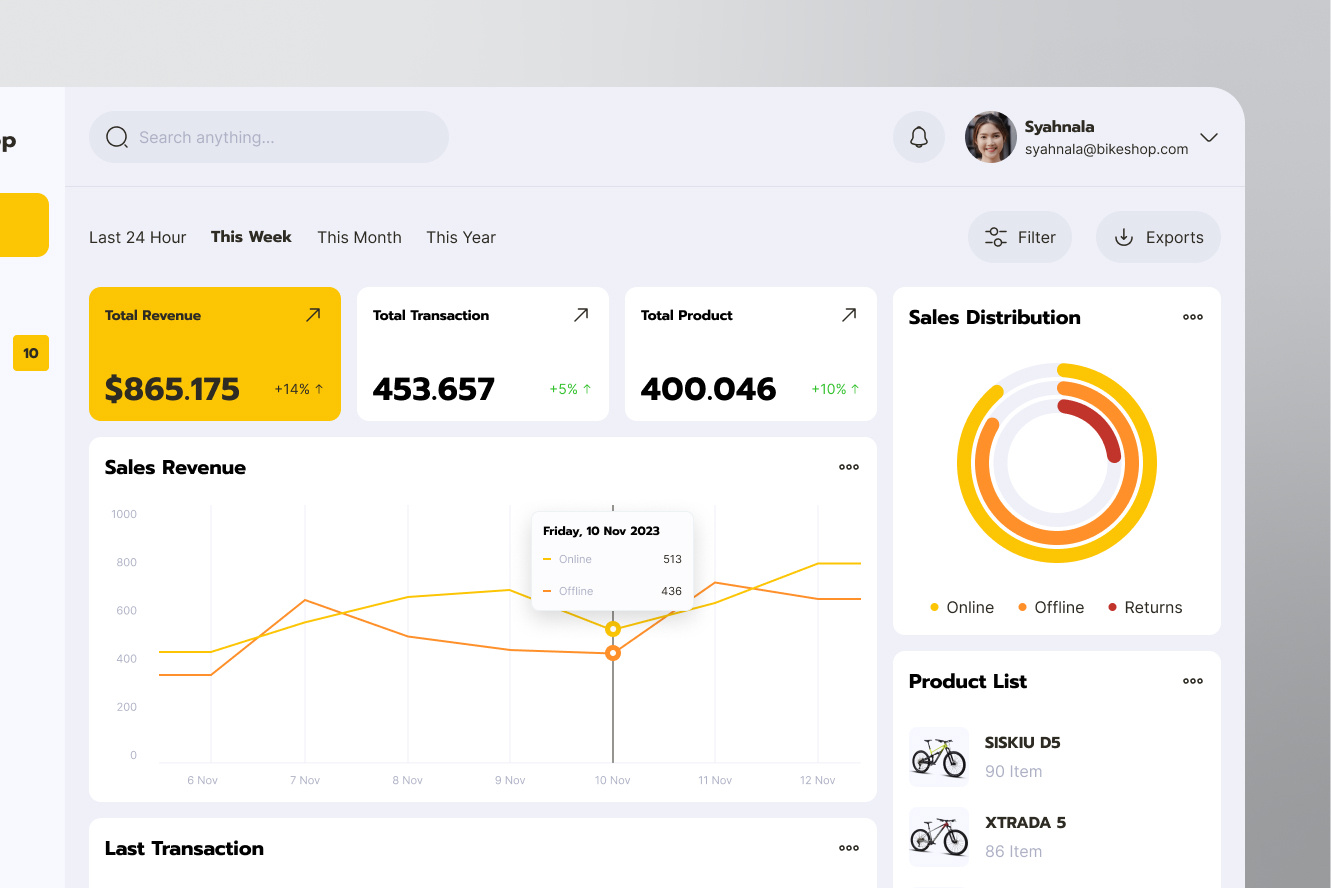Open the notification bell
Image resolution: width=1331 pixels, height=888 pixels.
(918, 137)
